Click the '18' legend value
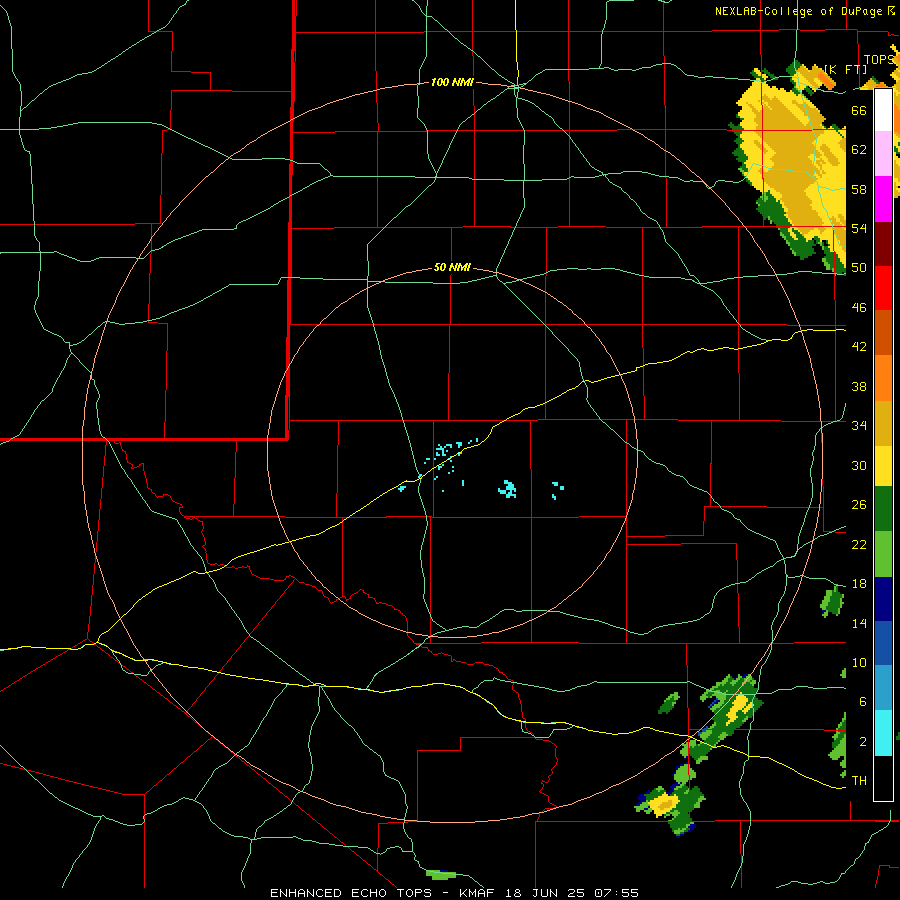The height and width of the screenshot is (900, 900). 859,584
